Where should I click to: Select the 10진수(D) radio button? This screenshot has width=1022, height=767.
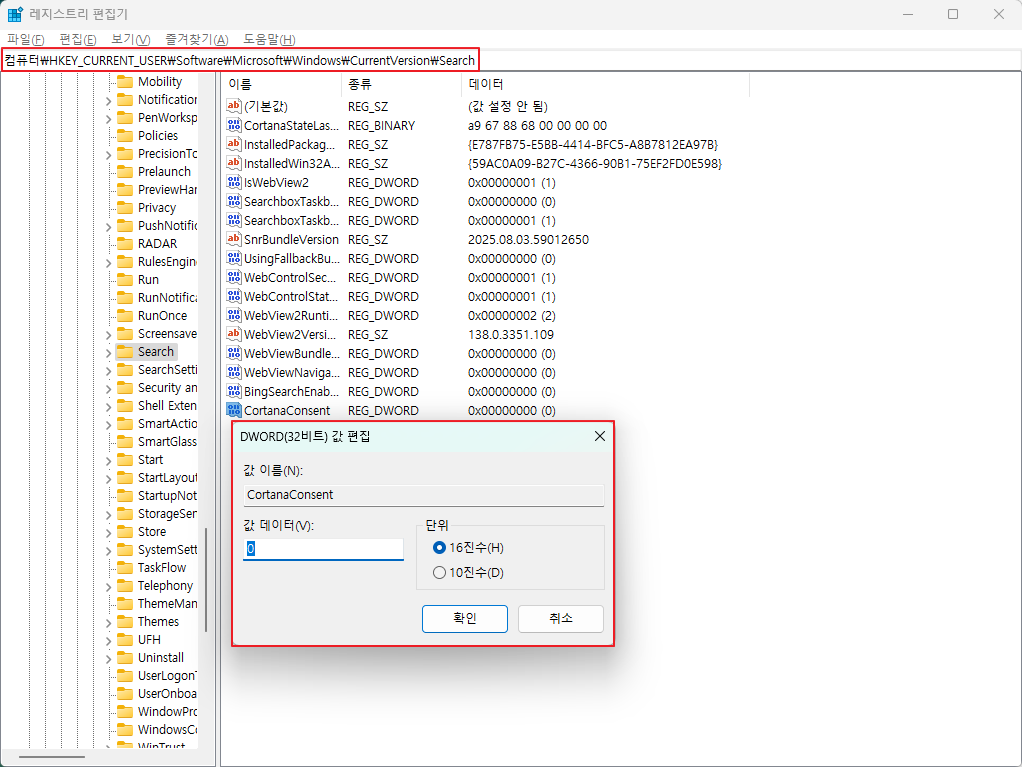tap(439, 573)
